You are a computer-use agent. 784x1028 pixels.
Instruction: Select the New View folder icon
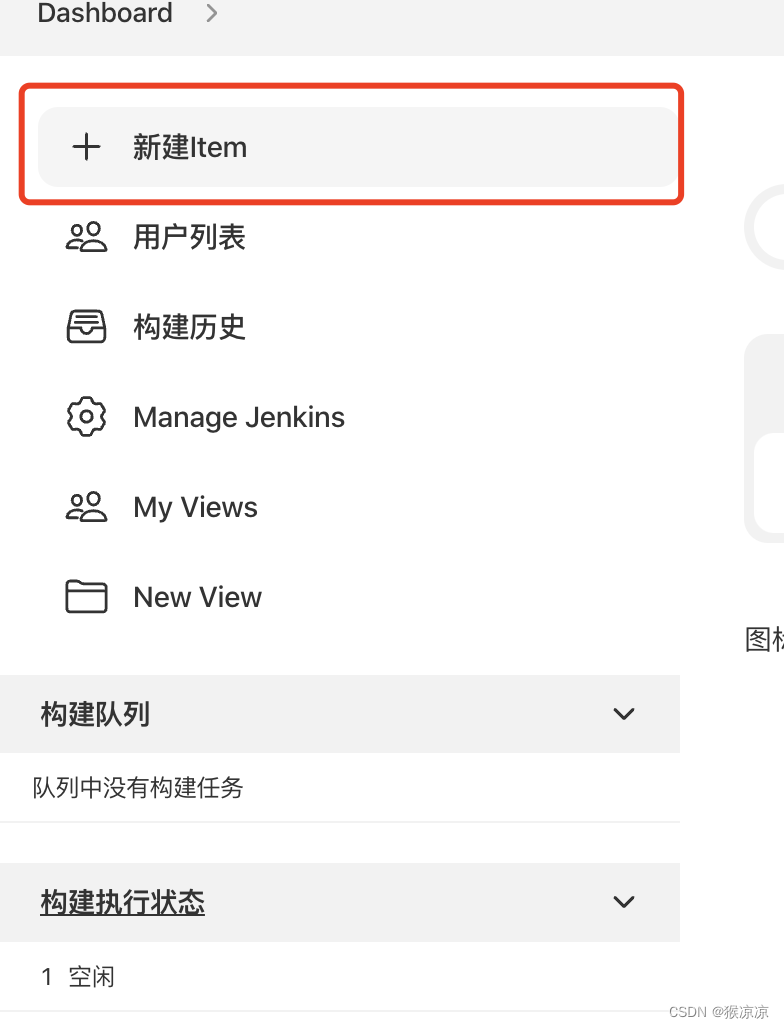pos(86,597)
